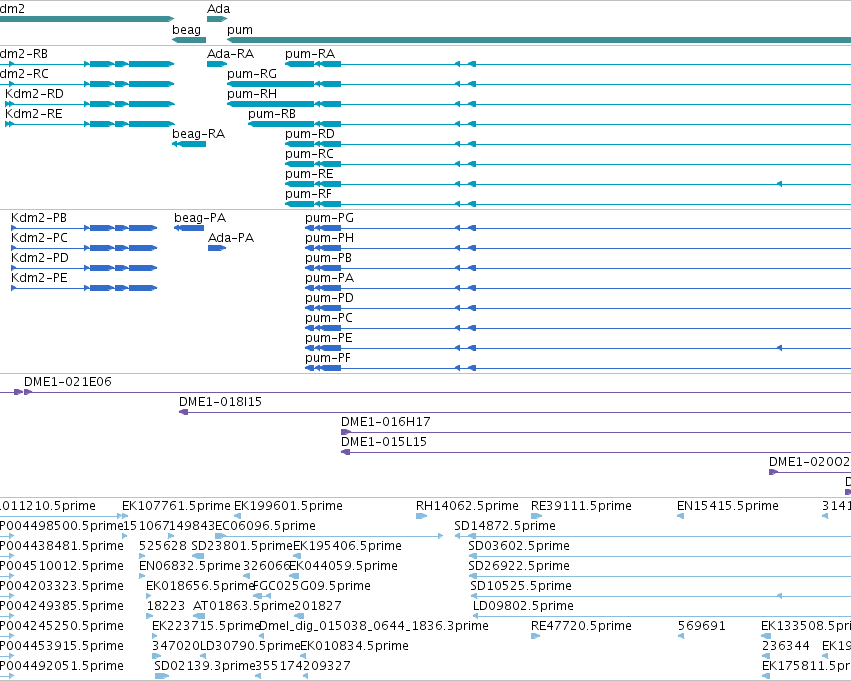Viewport: 851px width, 681px height.
Task: Click protein pum-PC label
Action: point(329,319)
